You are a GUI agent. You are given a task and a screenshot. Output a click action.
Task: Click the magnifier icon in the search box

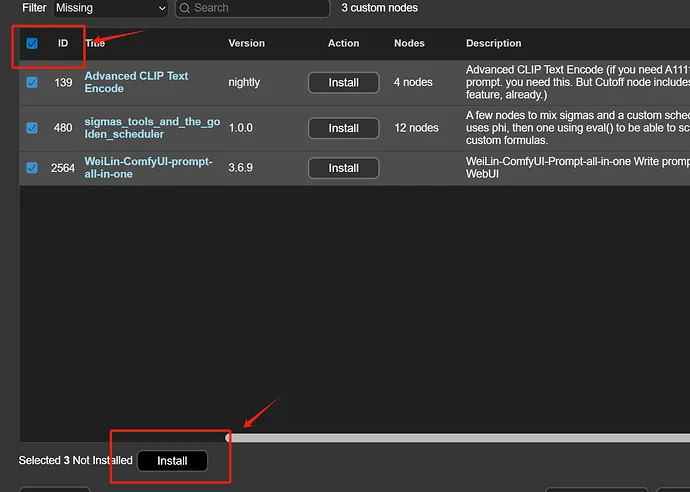(x=186, y=8)
